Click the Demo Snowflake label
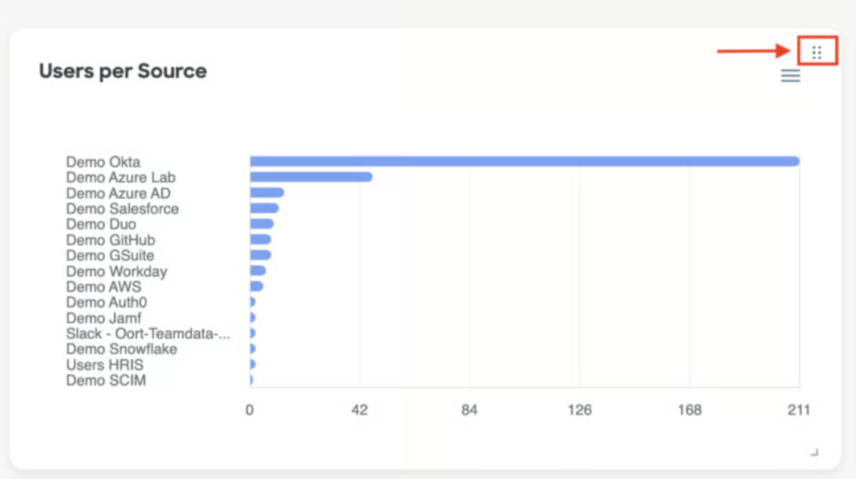Image resolution: width=856 pixels, height=479 pixels. click(122, 349)
